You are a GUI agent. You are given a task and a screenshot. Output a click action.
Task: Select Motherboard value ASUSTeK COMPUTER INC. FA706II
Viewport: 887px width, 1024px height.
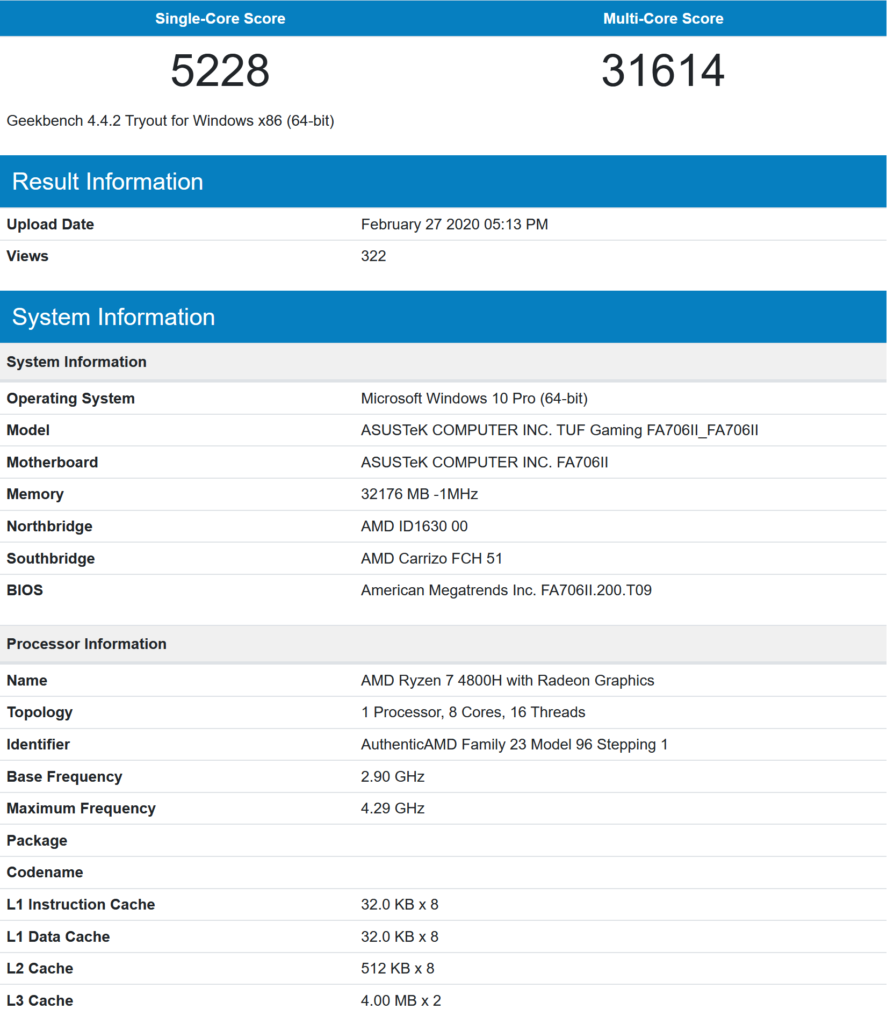pyautogui.click(x=485, y=462)
